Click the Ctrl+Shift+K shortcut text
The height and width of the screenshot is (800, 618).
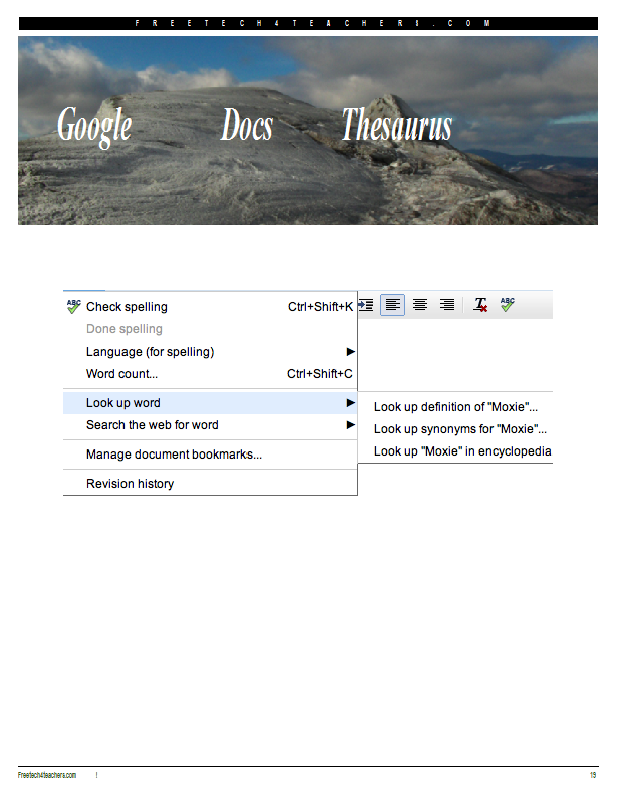[320, 307]
